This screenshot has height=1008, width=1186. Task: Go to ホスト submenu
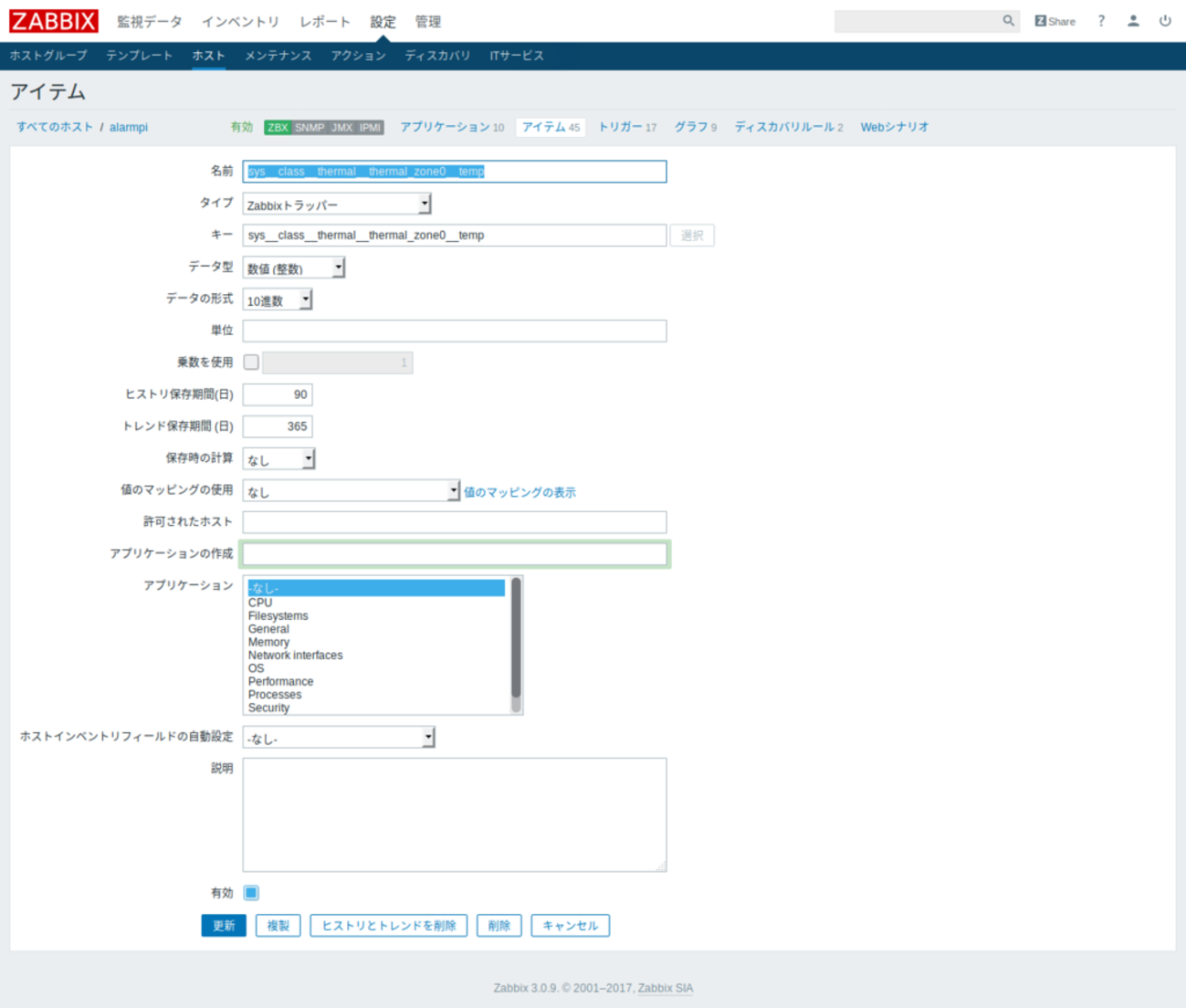click(x=208, y=56)
